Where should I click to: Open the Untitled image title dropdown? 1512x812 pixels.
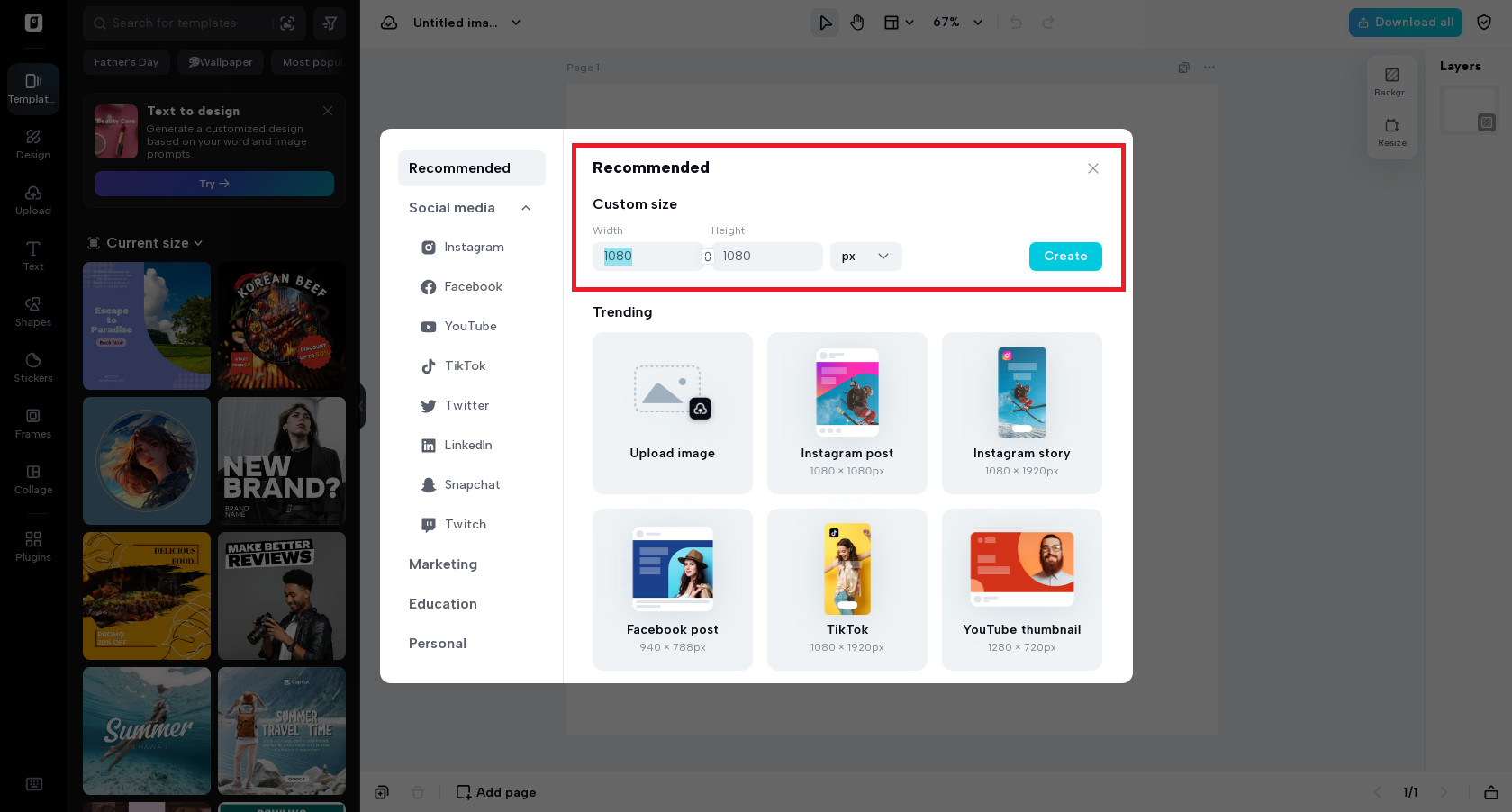(x=466, y=23)
